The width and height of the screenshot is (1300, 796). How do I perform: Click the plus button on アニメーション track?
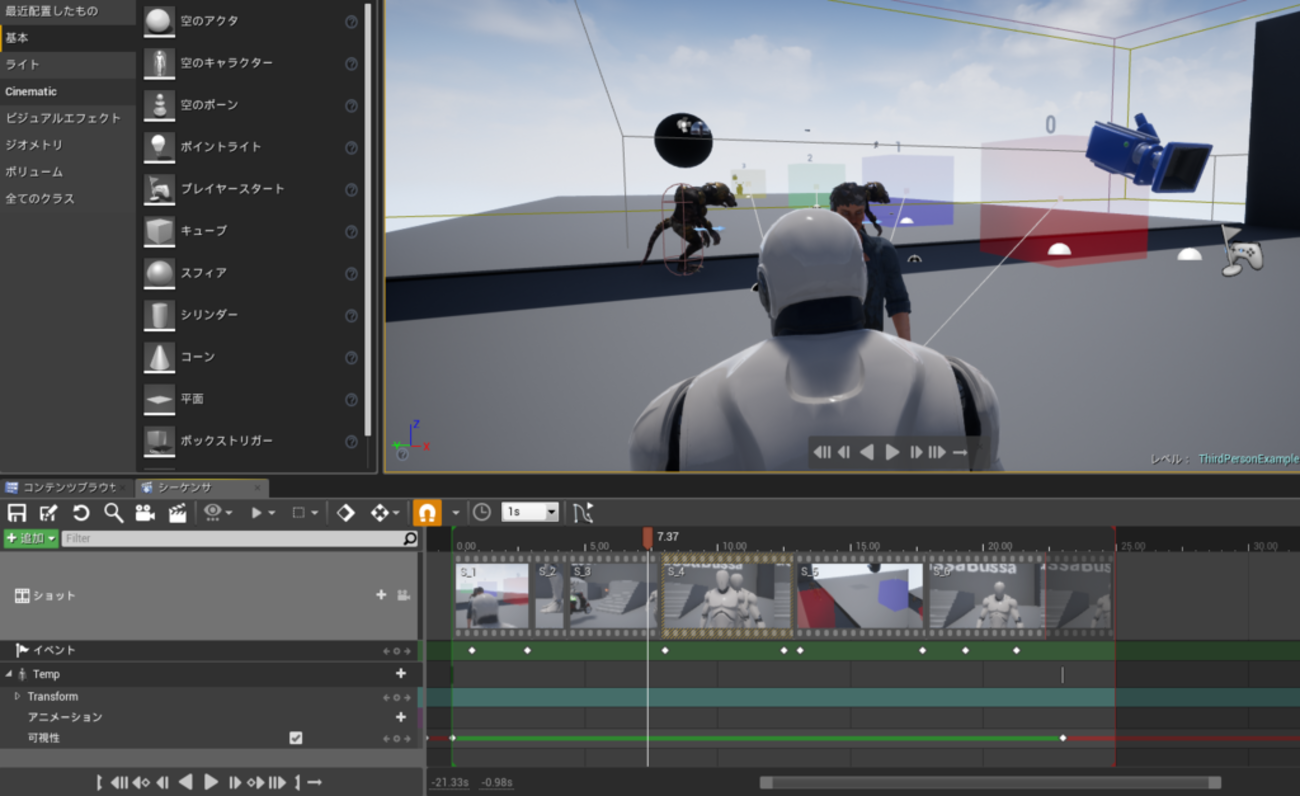click(401, 717)
